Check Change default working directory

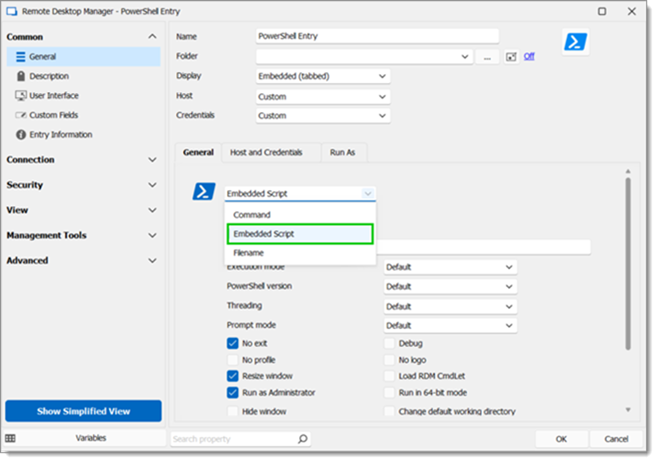389,411
